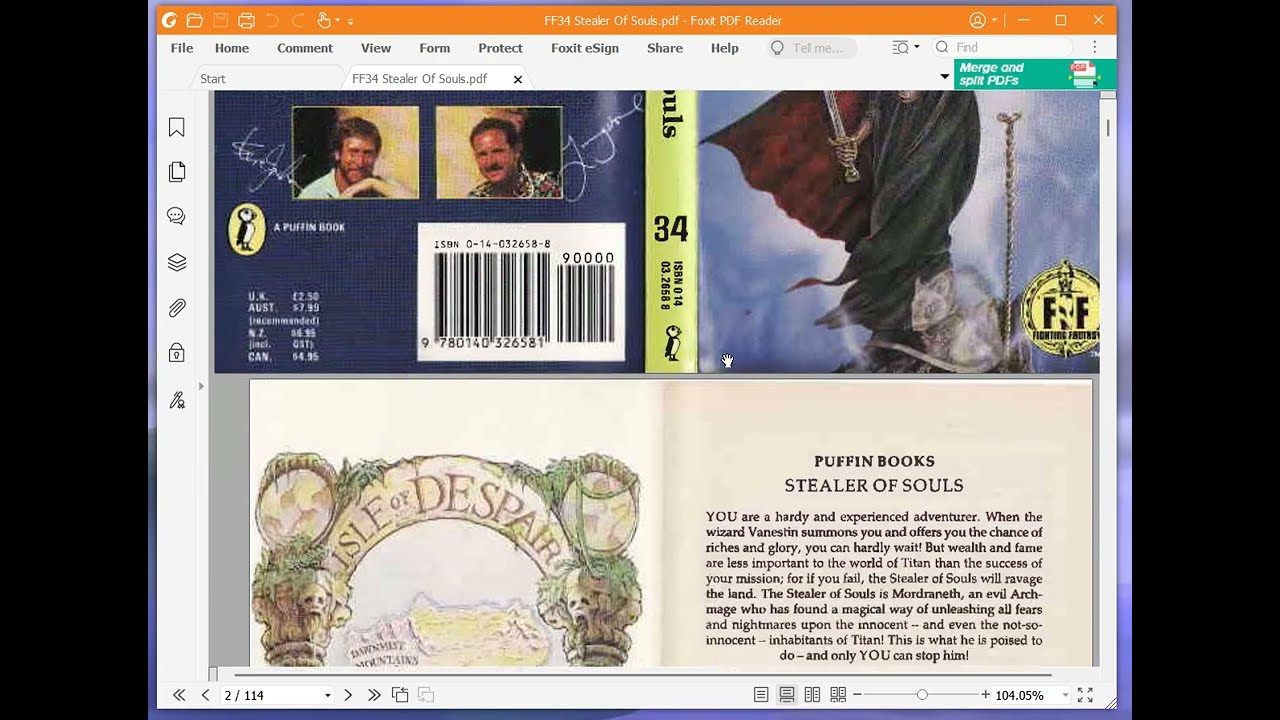The height and width of the screenshot is (720, 1280).
Task: Open the zoom level dropdown at 104.05%
Action: (1064, 695)
